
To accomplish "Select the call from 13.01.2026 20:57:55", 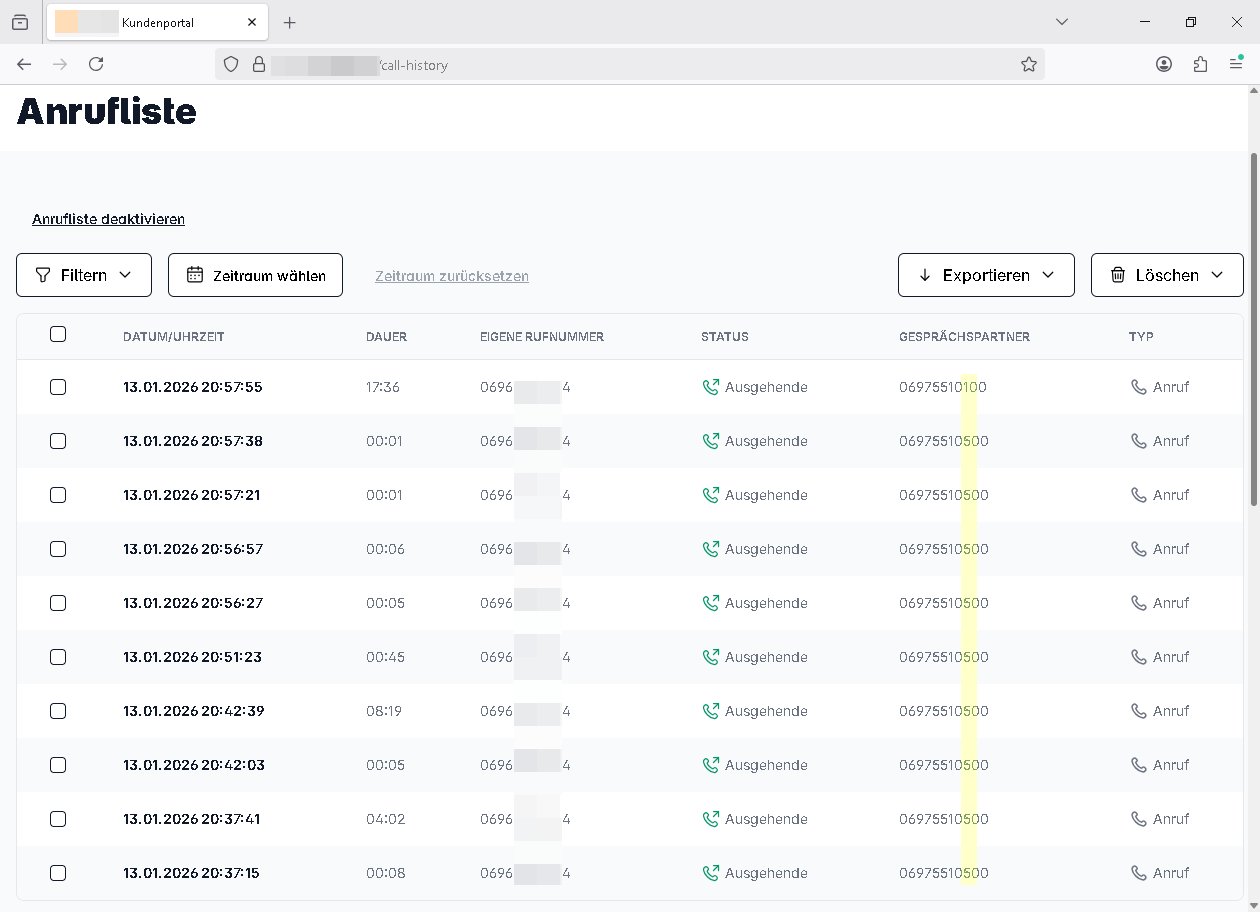I will click(x=58, y=387).
